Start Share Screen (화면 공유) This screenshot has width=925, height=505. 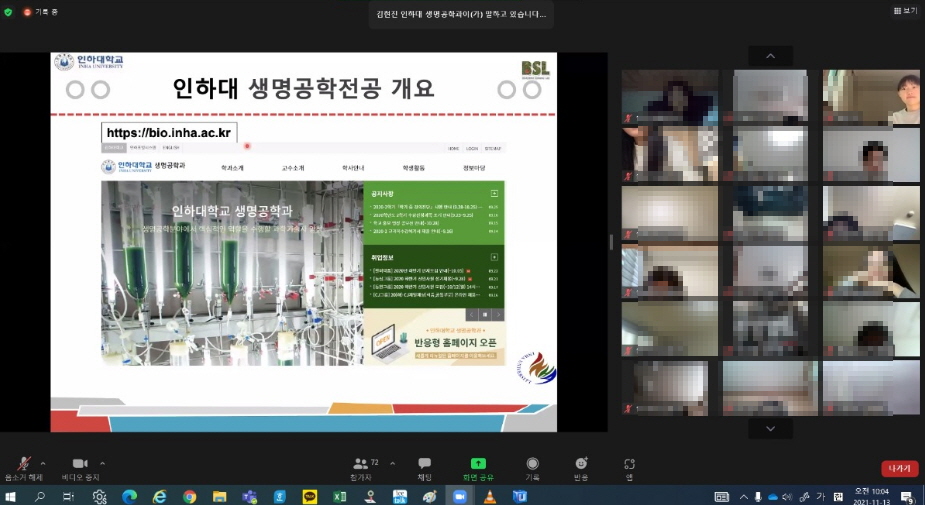pos(478,468)
